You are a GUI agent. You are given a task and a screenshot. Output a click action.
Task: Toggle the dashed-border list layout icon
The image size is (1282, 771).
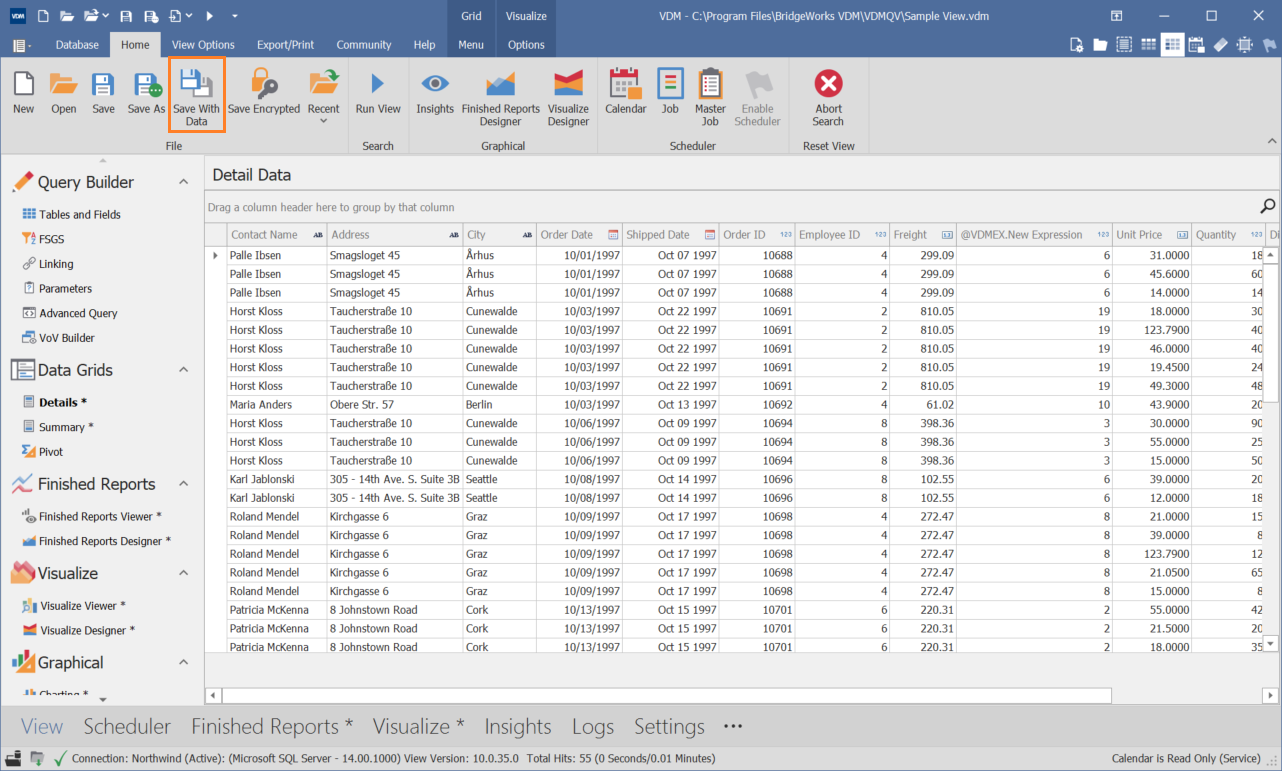point(1124,45)
